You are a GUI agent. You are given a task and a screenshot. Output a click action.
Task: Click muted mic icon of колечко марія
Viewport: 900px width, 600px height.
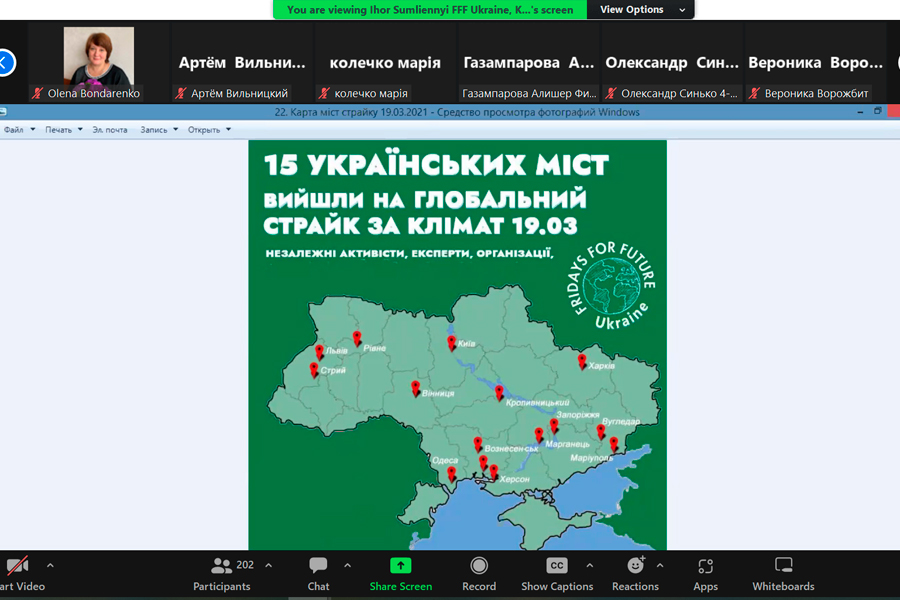coord(324,93)
